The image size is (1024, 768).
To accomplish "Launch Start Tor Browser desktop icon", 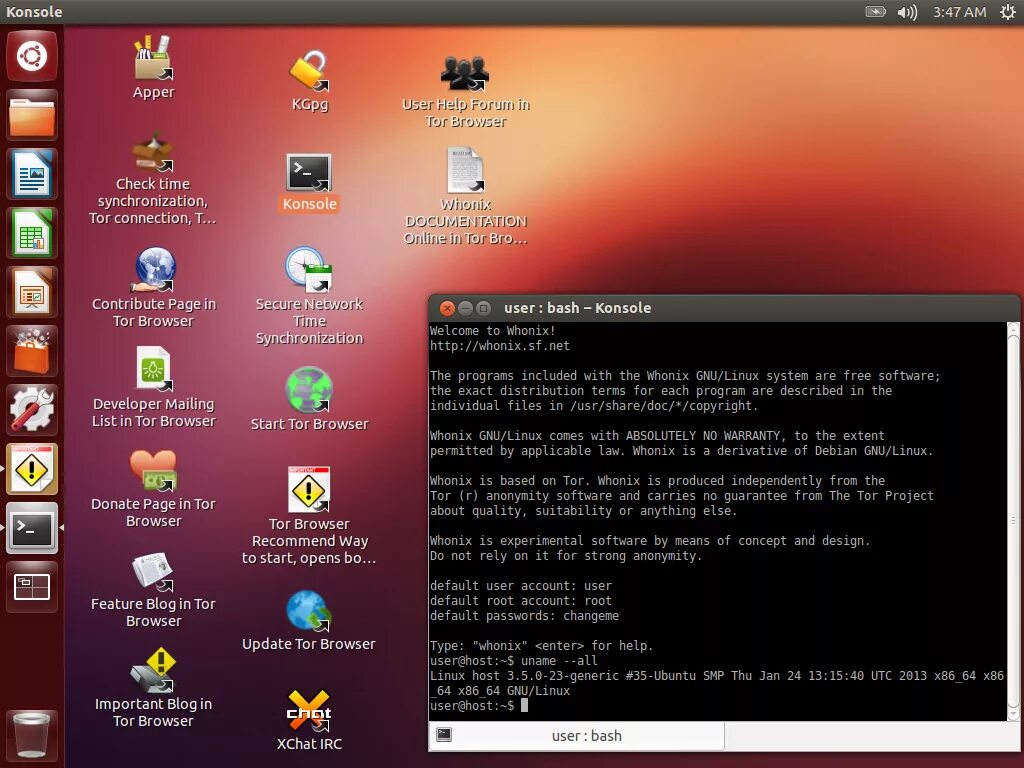I will [309, 399].
